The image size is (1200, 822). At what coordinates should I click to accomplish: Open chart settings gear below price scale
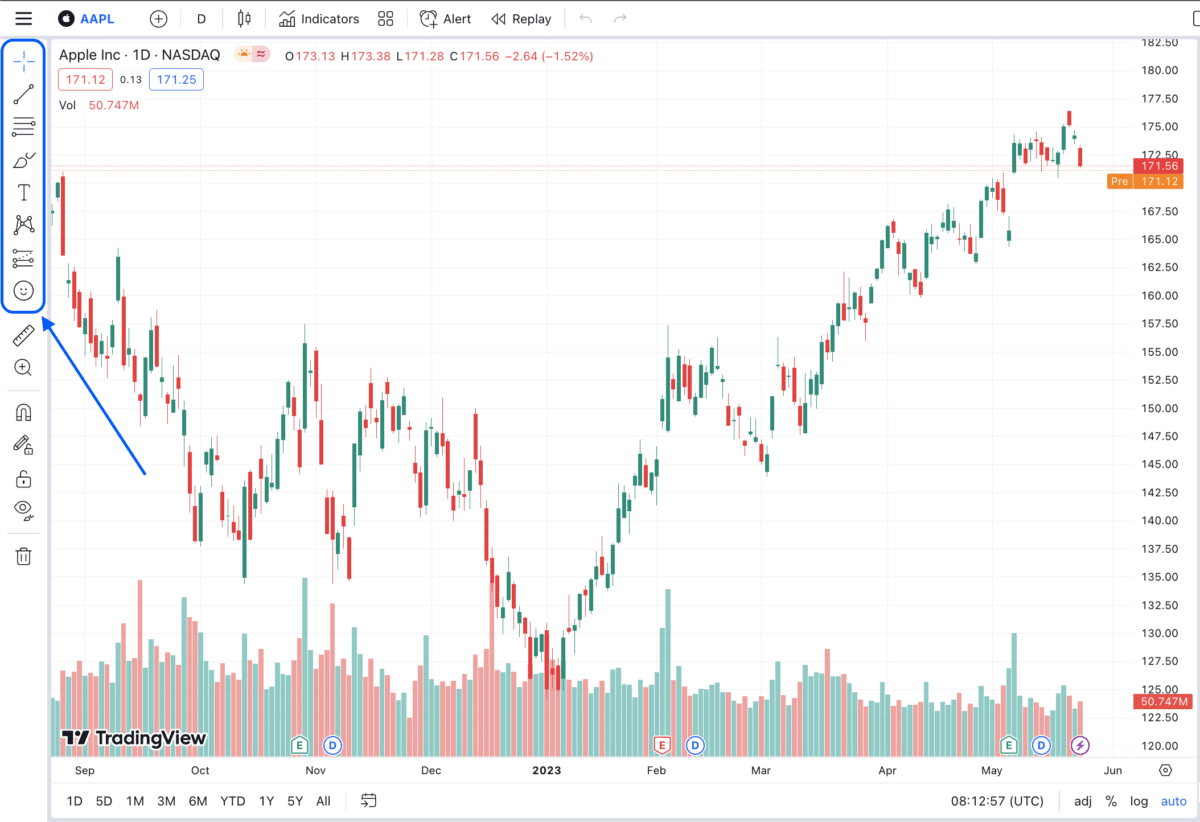click(x=1165, y=770)
